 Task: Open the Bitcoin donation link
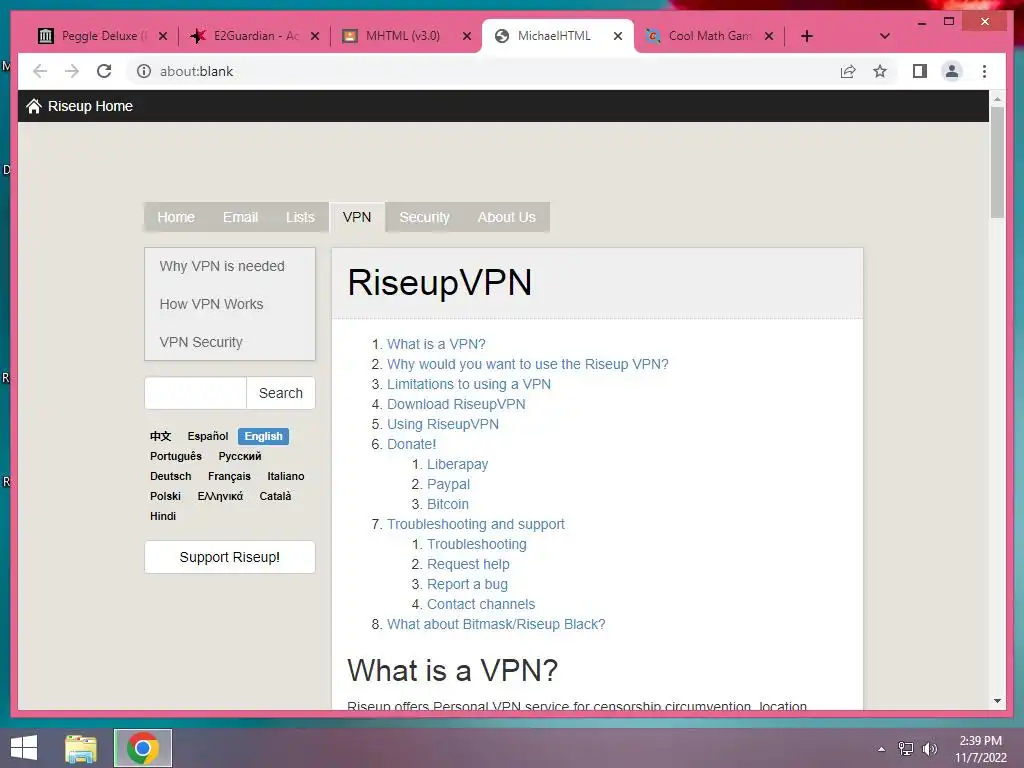pos(447,504)
